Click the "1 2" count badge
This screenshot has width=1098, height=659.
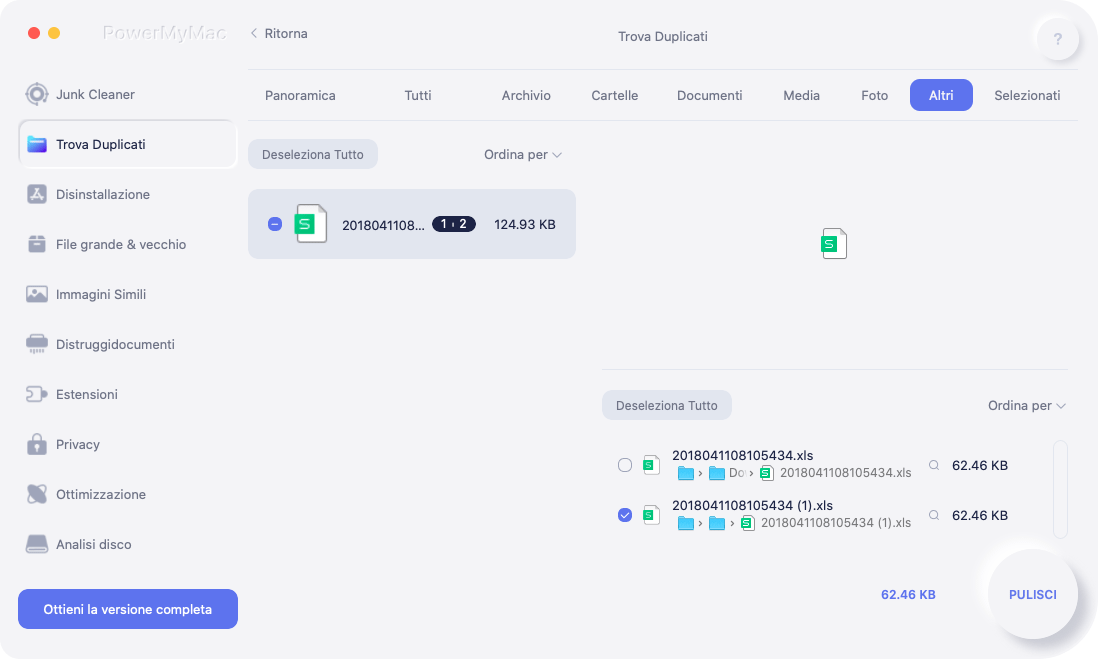click(454, 224)
